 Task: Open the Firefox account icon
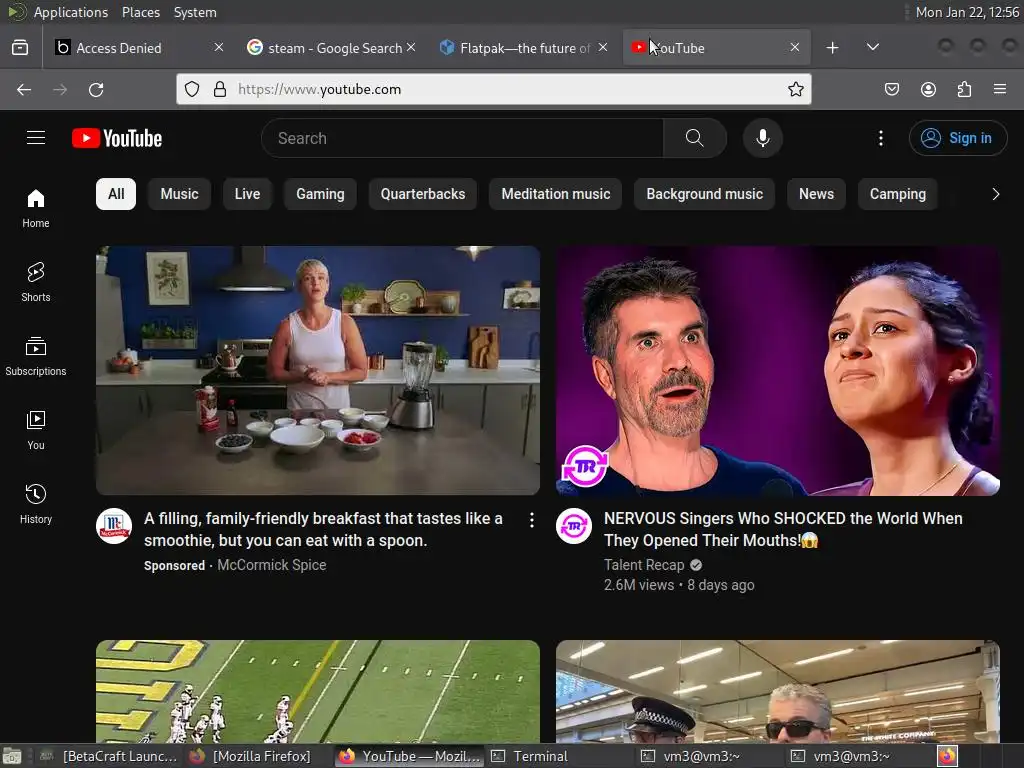click(x=928, y=89)
